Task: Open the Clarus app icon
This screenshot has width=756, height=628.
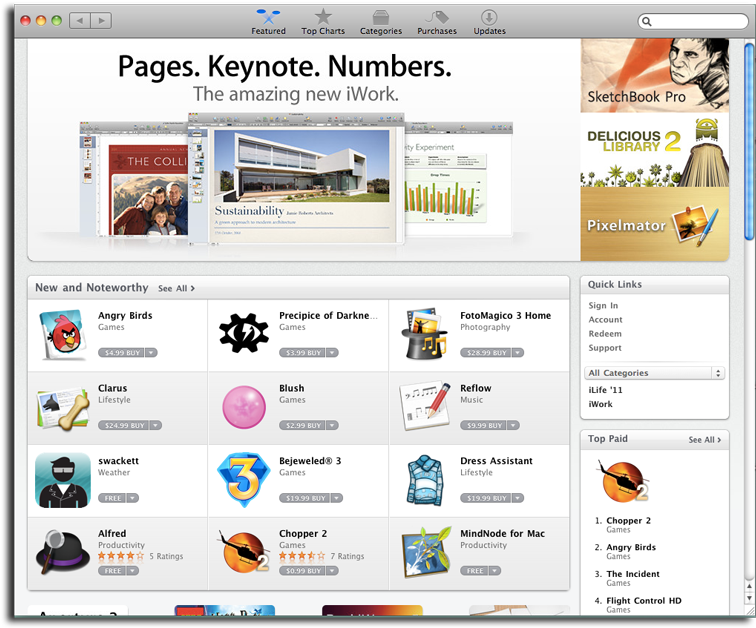Action: pyautogui.click(x=63, y=408)
